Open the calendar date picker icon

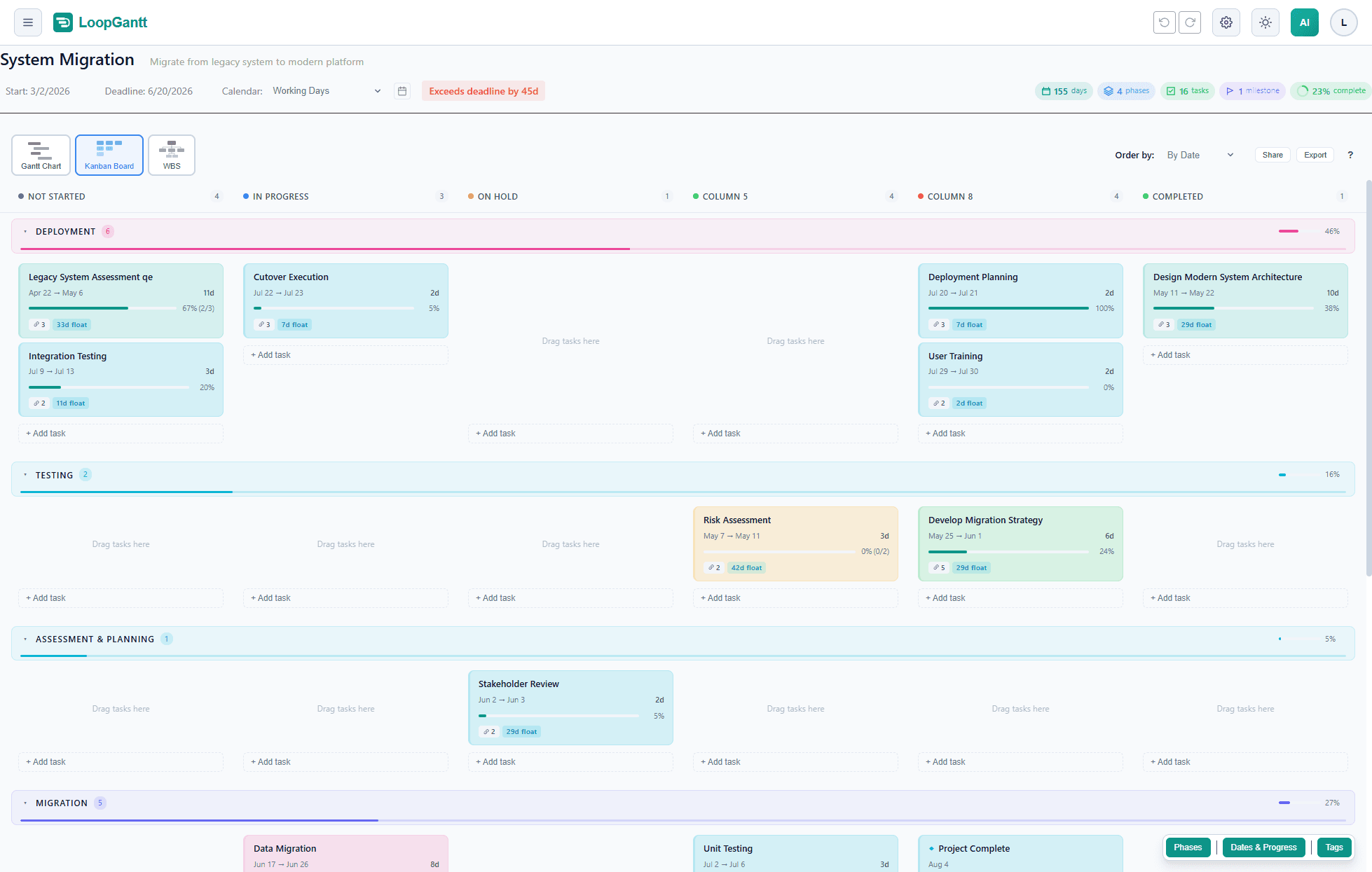click(x=402, y=90)
